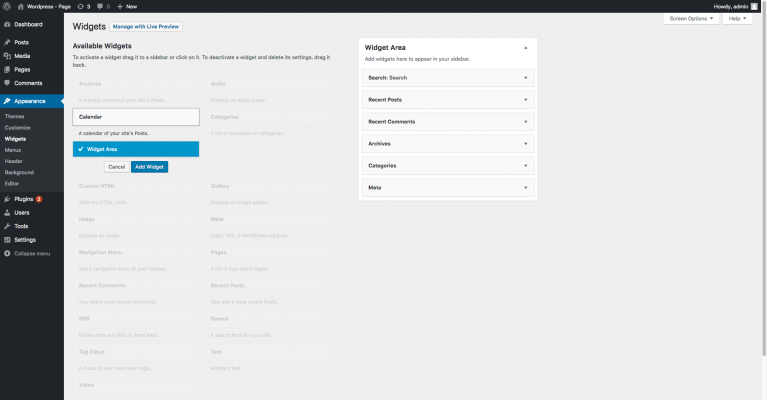This screenshot has height=400, width=767.
Task: Select Widgets submenu item
Action: [15, 139]
